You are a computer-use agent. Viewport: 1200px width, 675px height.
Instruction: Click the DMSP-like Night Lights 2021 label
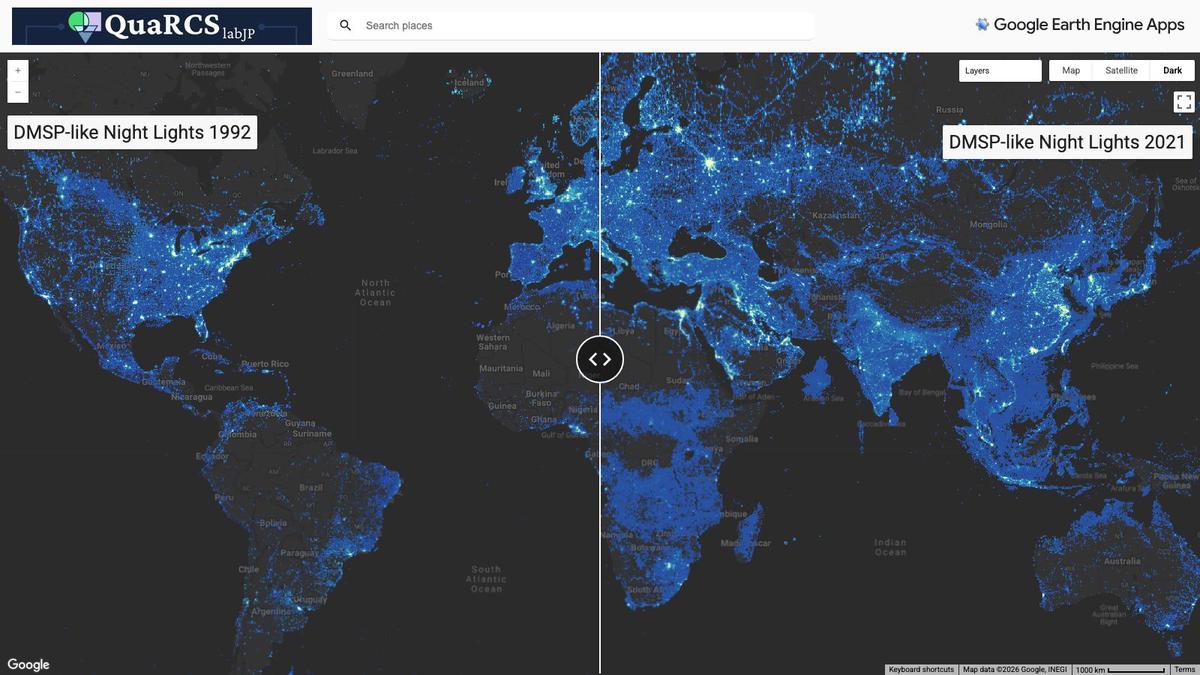coord(1067,142)
